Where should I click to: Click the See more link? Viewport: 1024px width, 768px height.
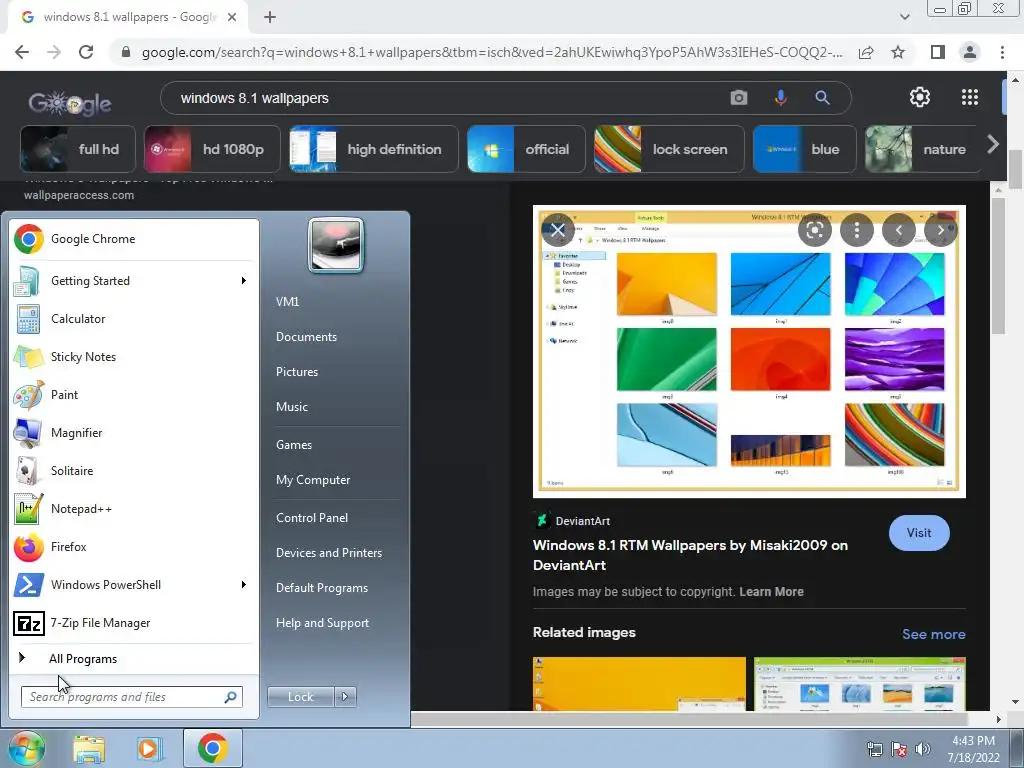(x=933, y=634)
